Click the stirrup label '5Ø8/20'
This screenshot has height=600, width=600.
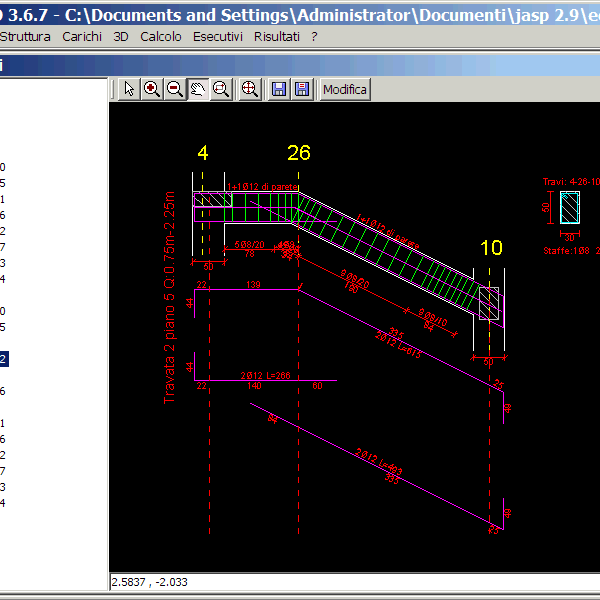pos(249,245)
